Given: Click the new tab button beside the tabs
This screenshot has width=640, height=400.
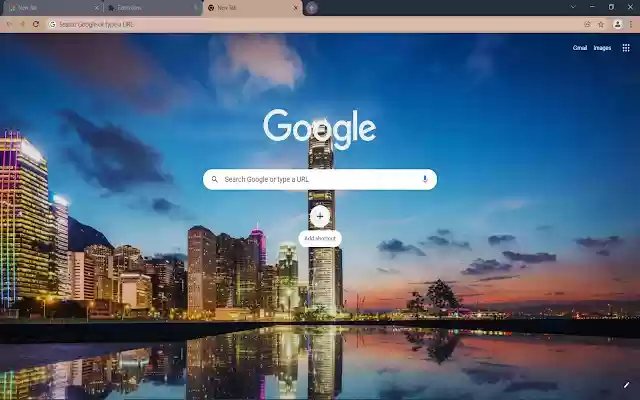Looking at the screenshot, I should click(x=311, y=8).
